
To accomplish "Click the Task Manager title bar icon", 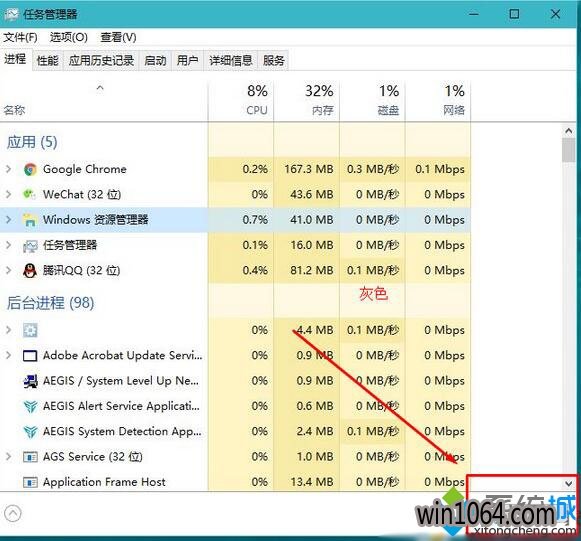I will (11, 14).
